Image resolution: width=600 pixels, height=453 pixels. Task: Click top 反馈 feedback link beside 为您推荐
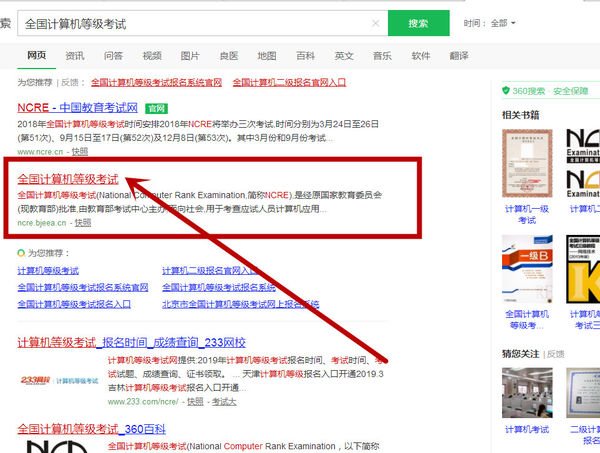click(x=70, y=82)
